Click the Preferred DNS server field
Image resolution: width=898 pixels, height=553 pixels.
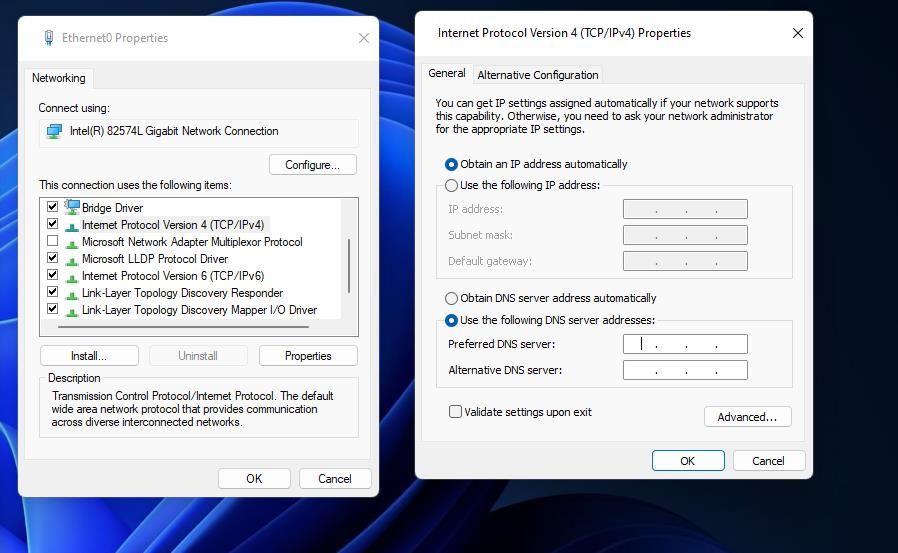point(685,344)
